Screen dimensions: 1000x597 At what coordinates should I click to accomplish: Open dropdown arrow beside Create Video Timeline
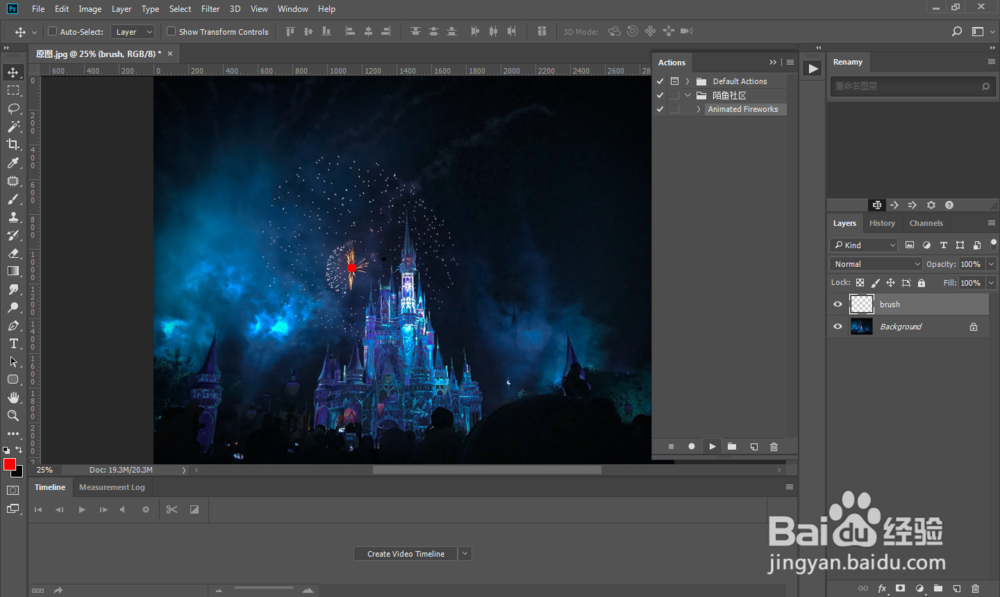click(465, 554)
